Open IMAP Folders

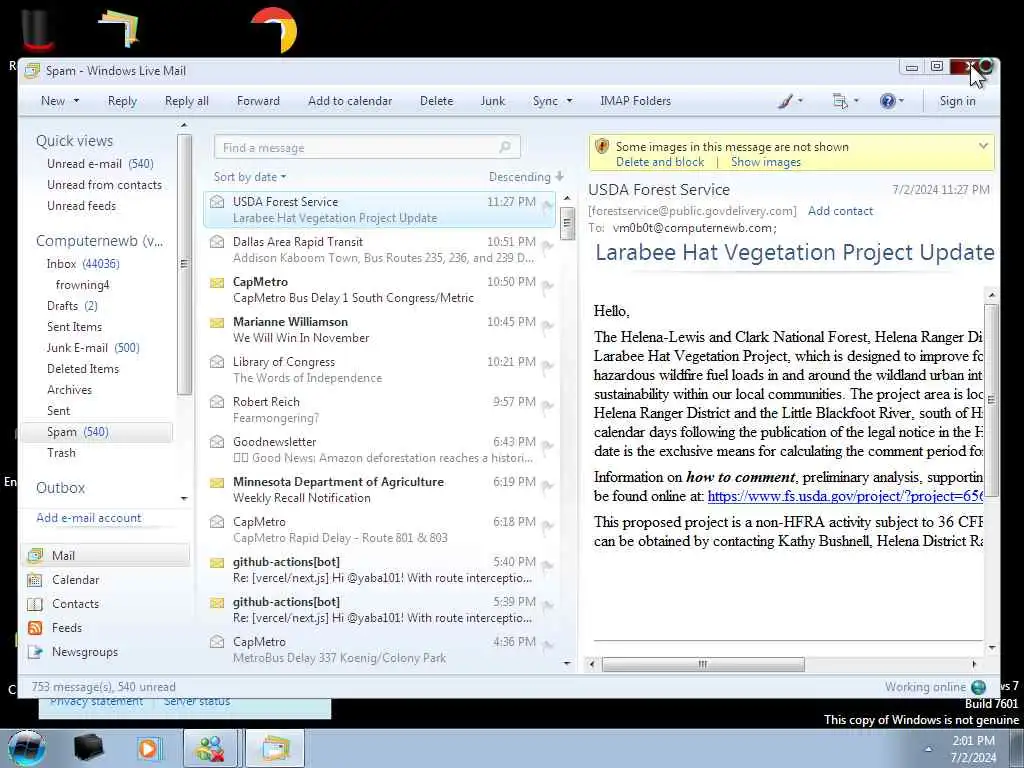pyautogui.click(x=635, y=101)
